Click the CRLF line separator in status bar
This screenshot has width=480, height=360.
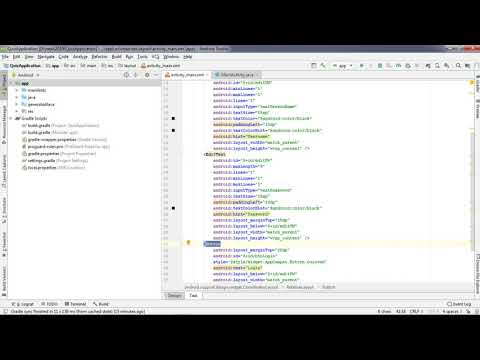(x=415, y=311)
